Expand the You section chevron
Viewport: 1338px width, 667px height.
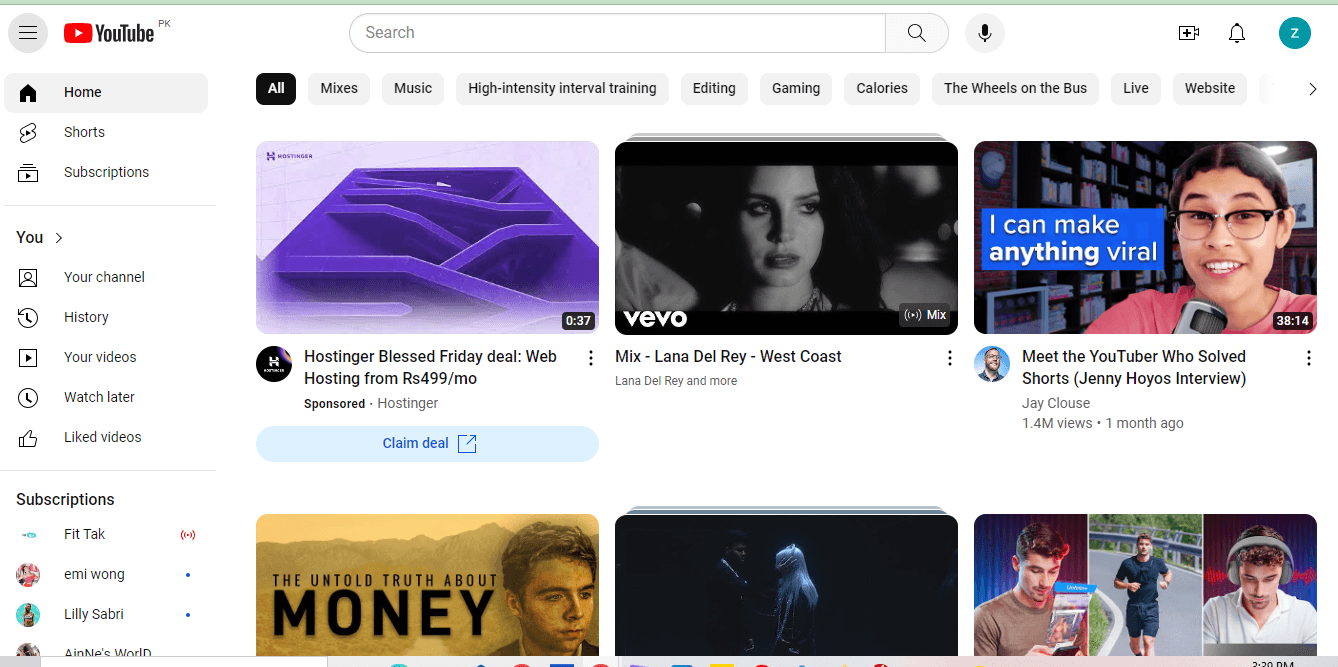point(59,238)
